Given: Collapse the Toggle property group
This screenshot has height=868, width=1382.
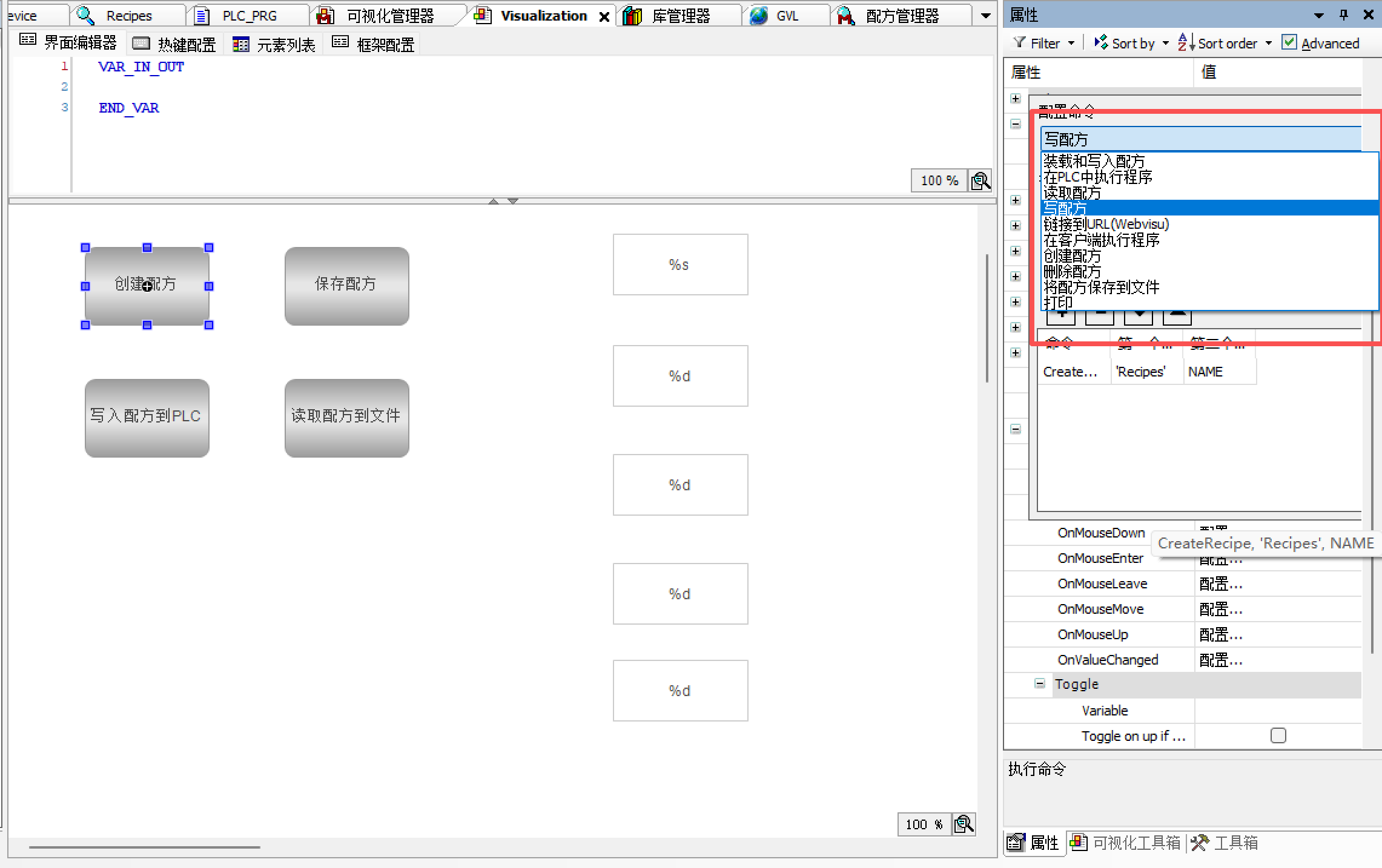Looking at the screenshot, I should point(1040,683).
